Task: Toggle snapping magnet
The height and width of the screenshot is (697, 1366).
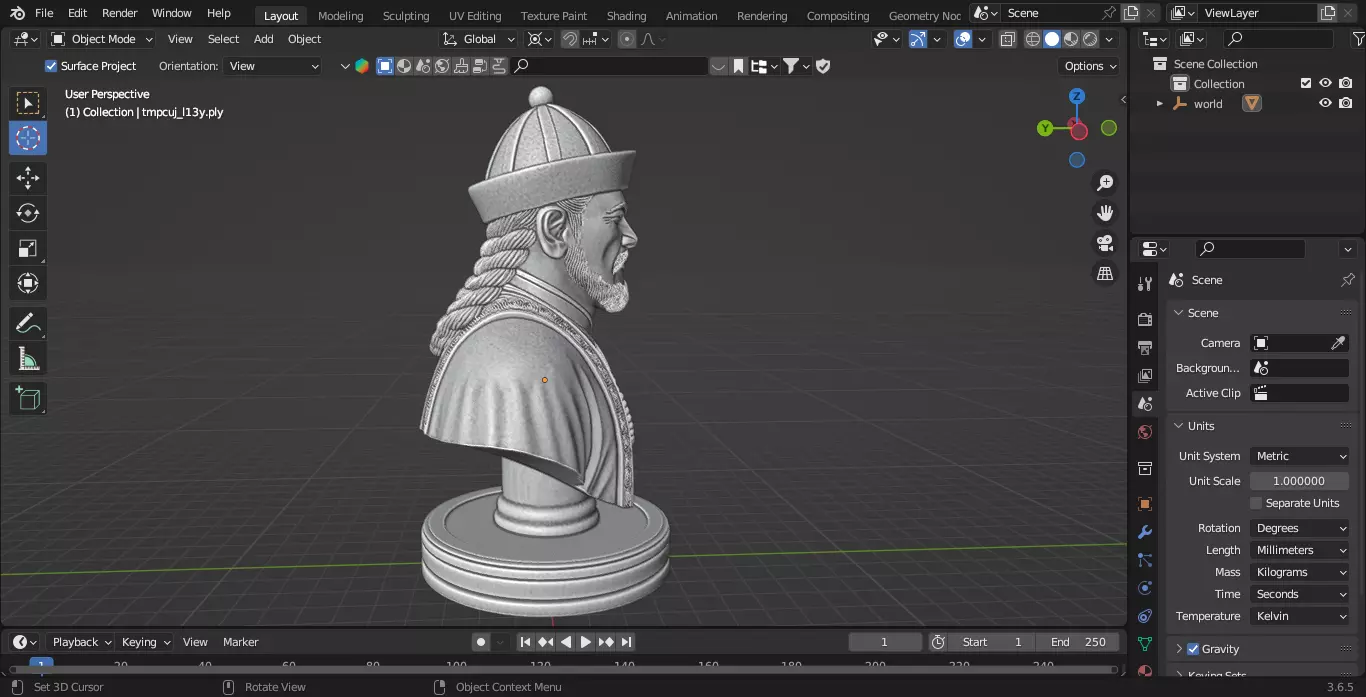Action: pyautogui.click(x=569, y=39)
